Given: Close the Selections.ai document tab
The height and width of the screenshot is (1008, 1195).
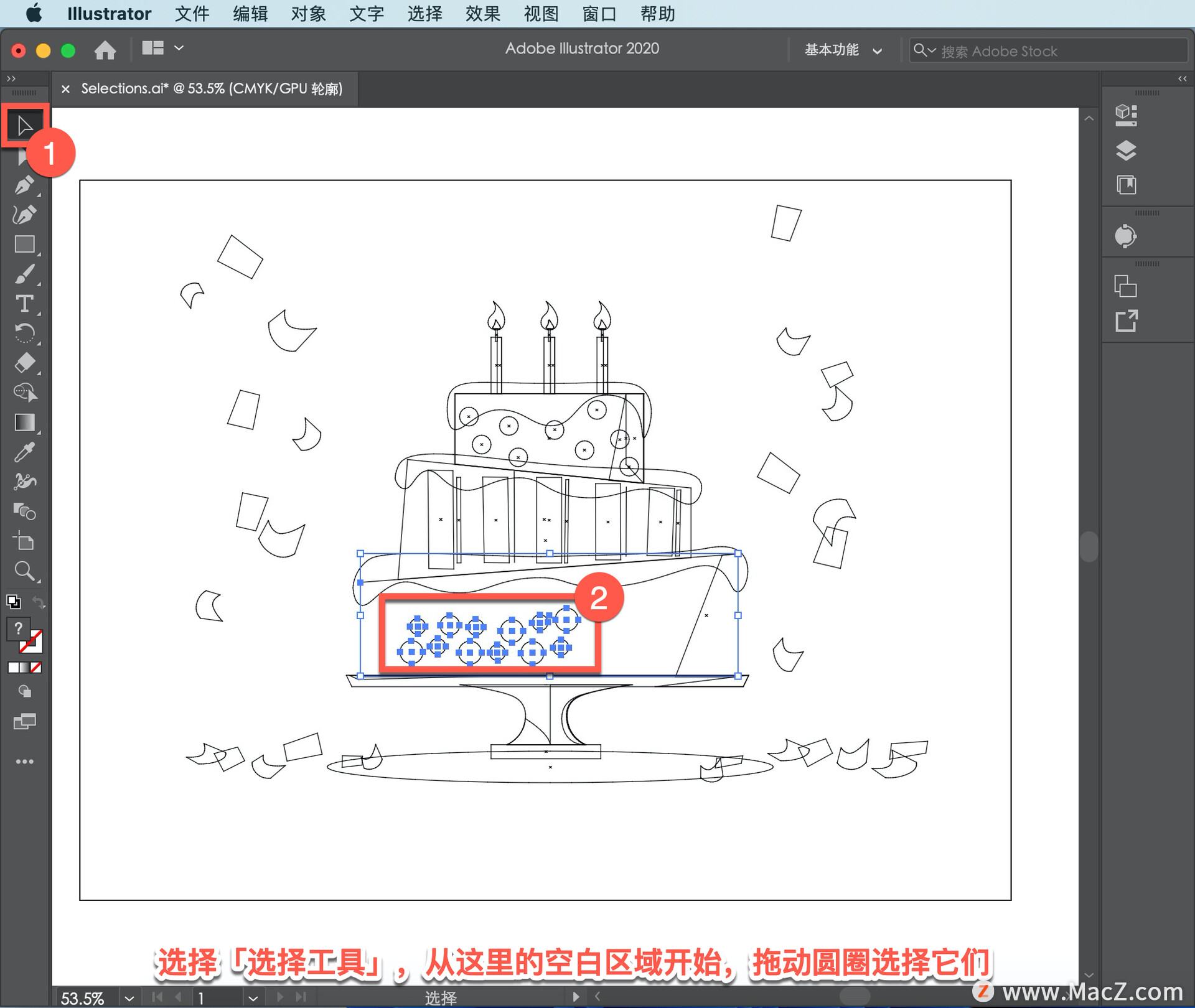Looking at the screenshot, I should pos(65,89).
